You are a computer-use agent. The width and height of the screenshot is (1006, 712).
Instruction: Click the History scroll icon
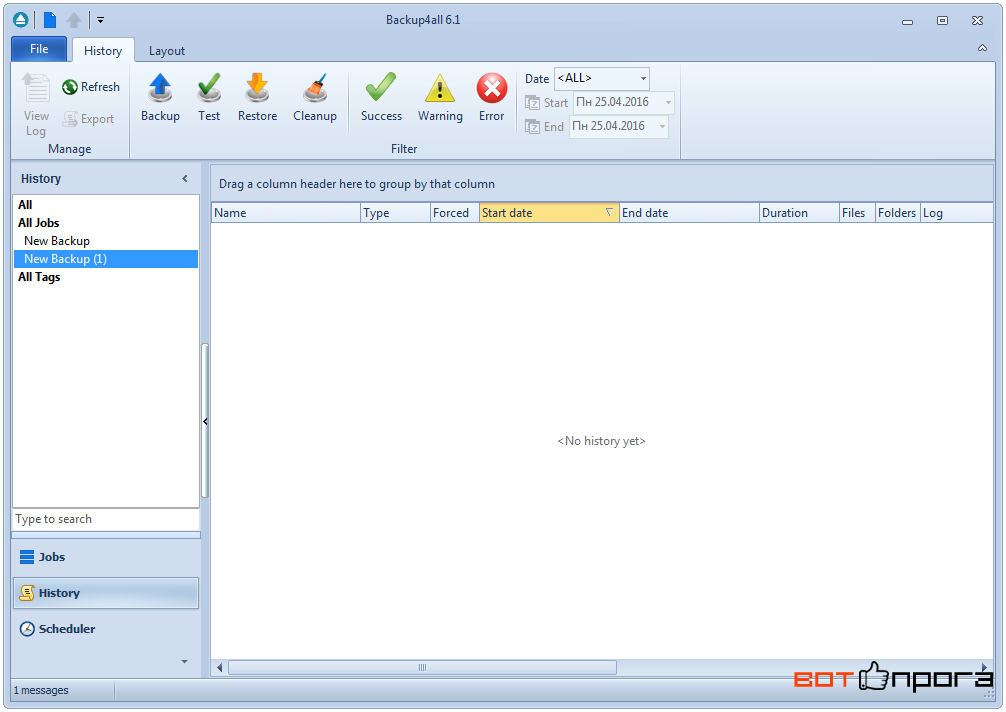coord(27,593)
